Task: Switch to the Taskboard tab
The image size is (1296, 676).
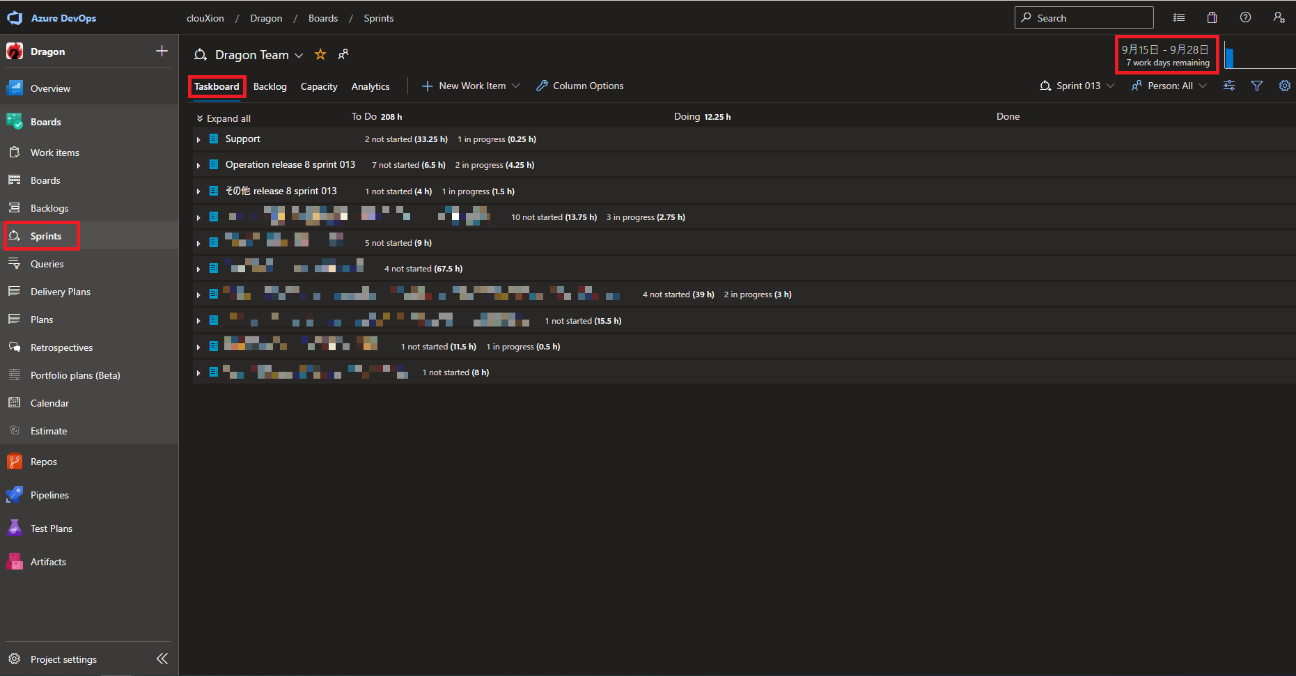Action: tap(217, 87)
